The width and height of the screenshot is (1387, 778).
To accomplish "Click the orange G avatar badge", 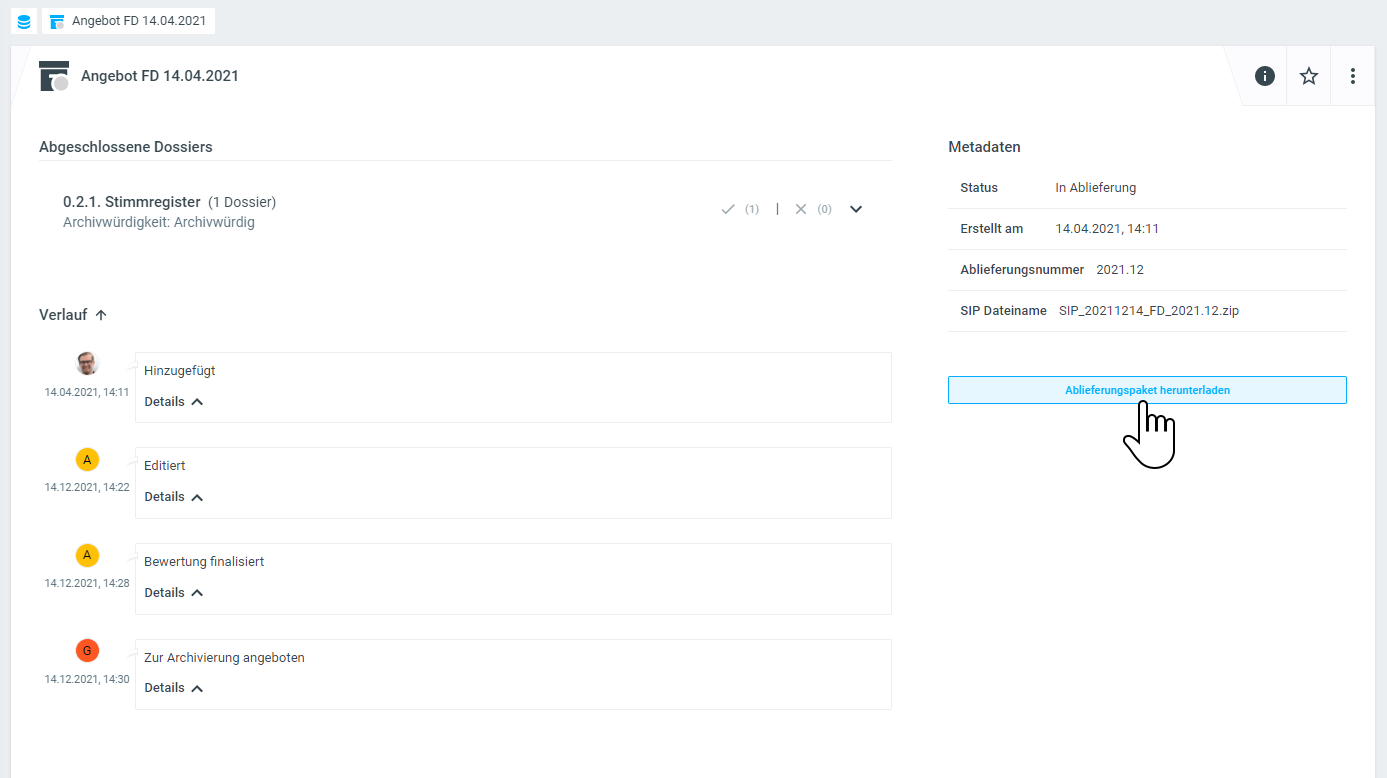I will point(87,651).
